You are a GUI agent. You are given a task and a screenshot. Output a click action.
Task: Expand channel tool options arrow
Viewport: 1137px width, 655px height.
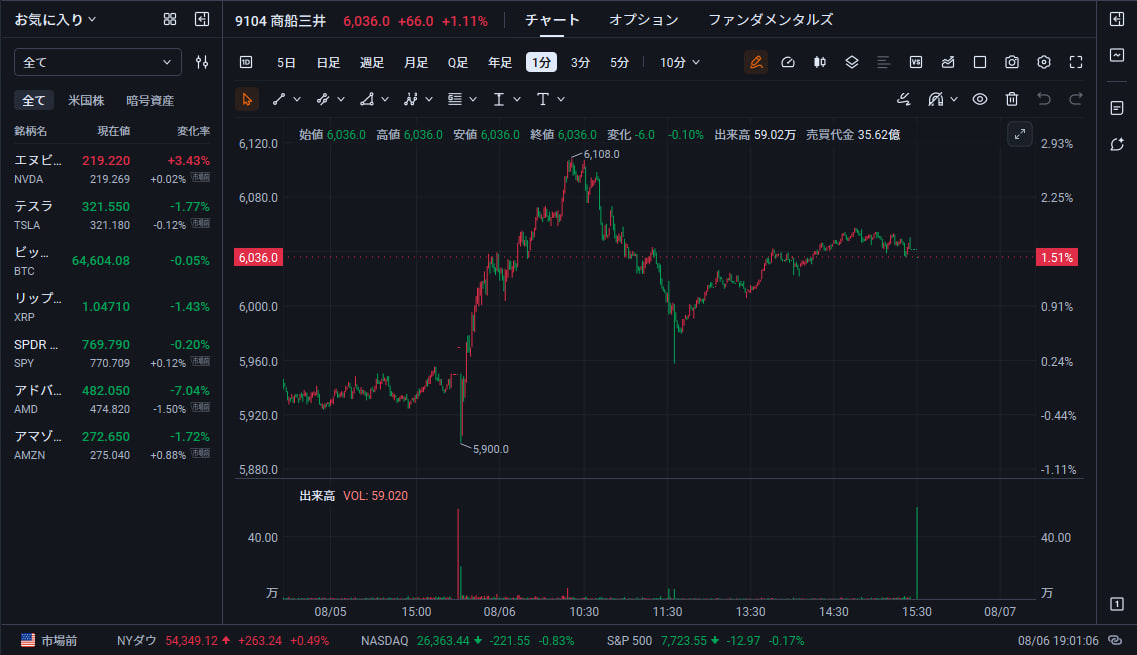pos(341,99)
